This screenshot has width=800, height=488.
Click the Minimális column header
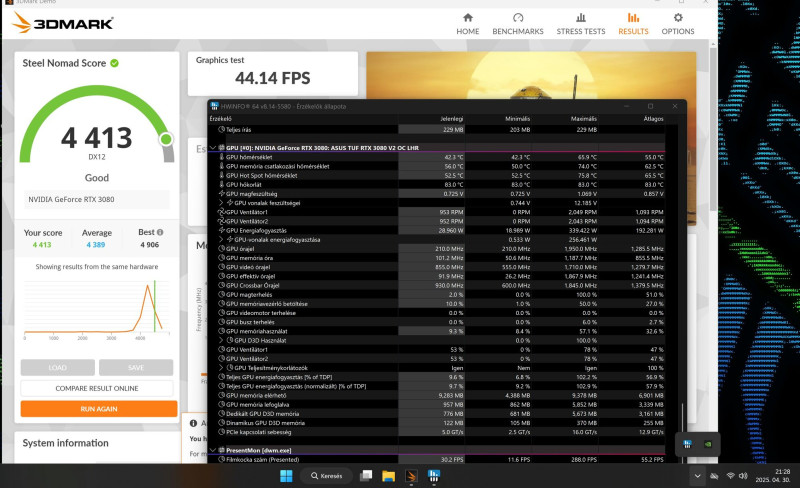click(517, 119)
